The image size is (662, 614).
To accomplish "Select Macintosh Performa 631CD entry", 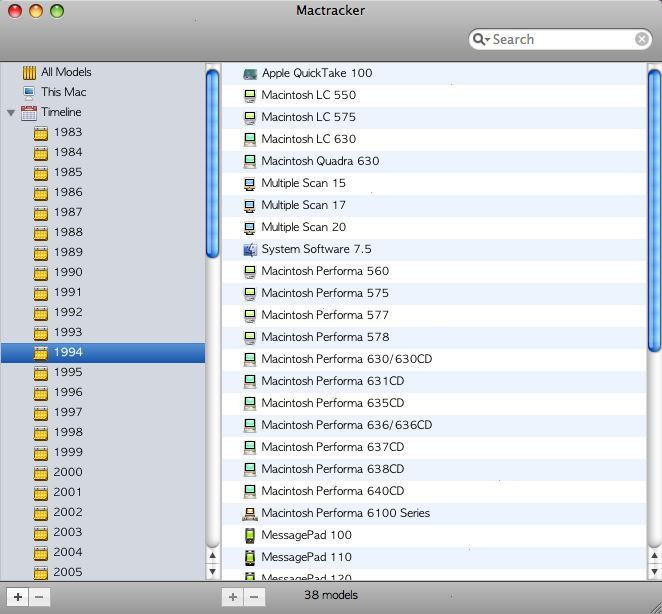I will click(x=434, y=381).
